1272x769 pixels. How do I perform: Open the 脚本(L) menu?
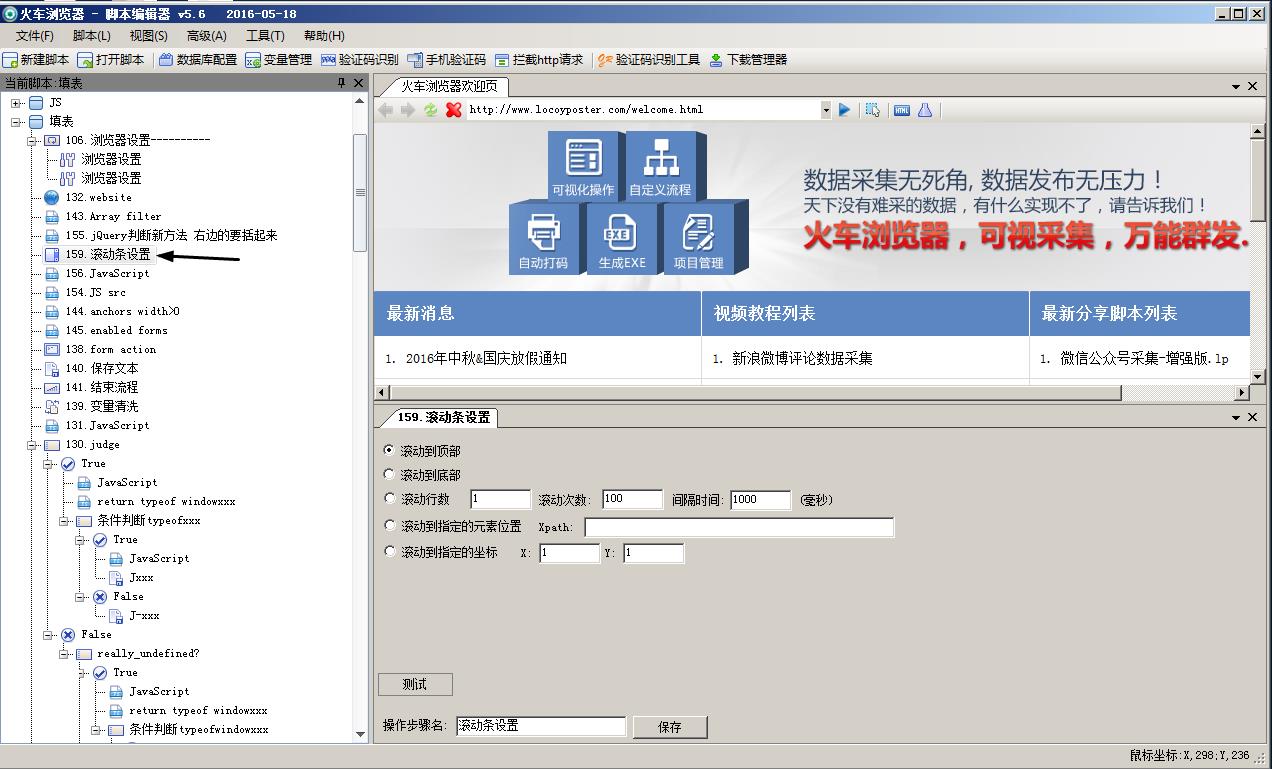pyautogui.click(x=92, y=36)
